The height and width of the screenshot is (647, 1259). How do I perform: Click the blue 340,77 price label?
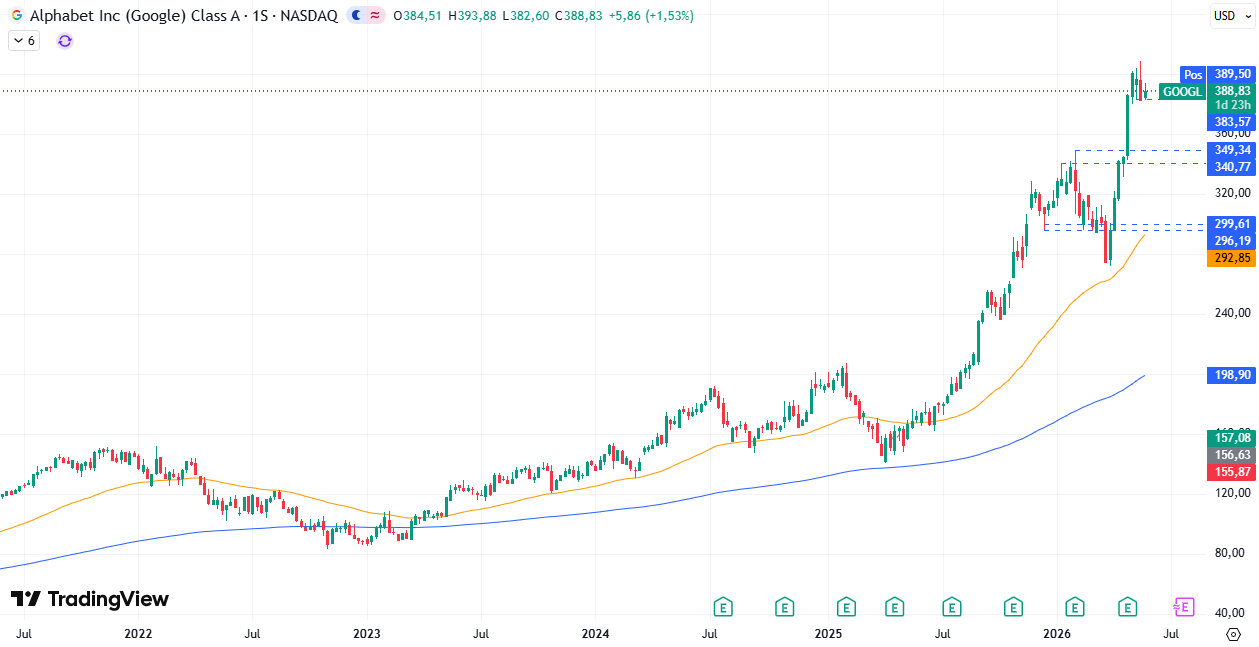1231,168
